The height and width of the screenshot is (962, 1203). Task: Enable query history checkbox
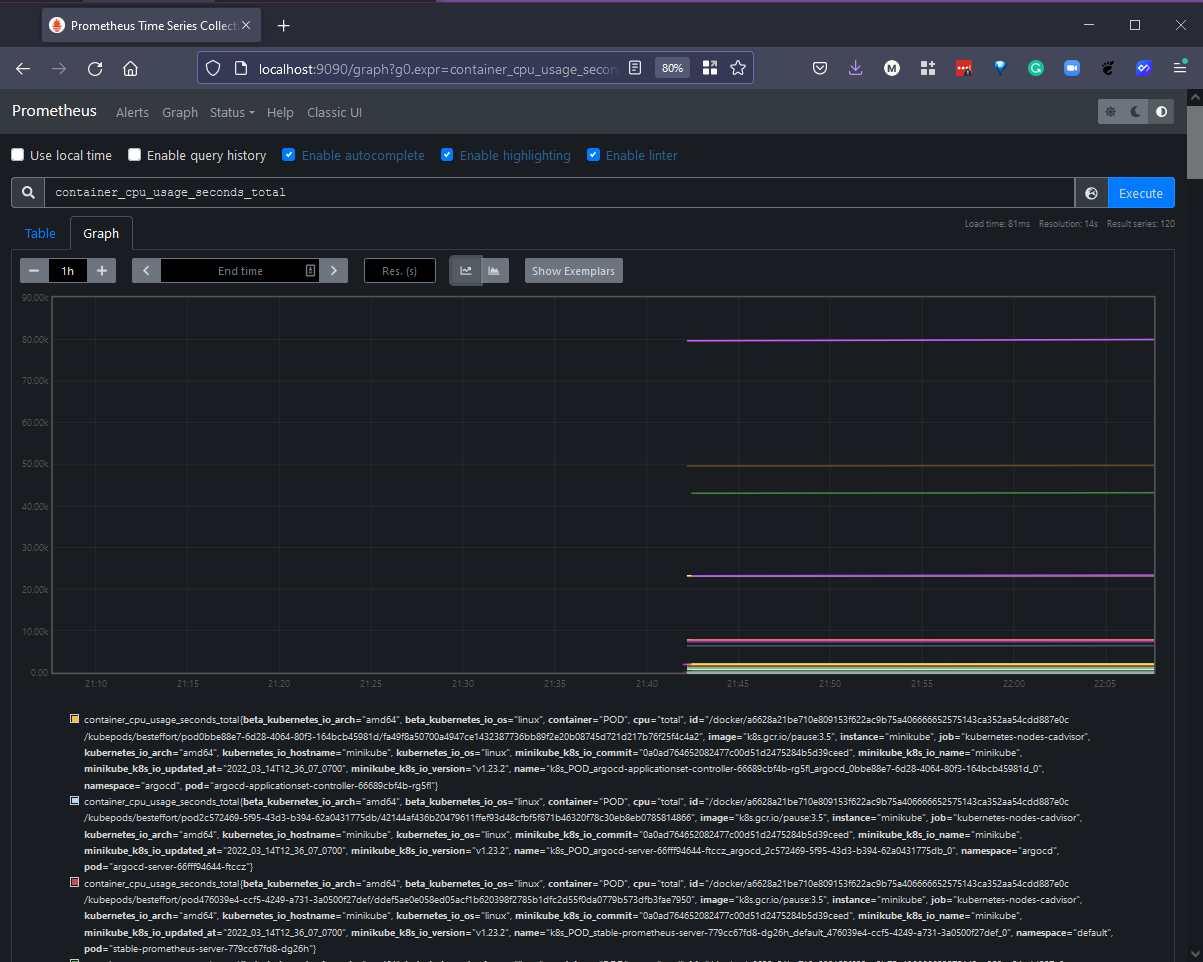pos(135,155)
